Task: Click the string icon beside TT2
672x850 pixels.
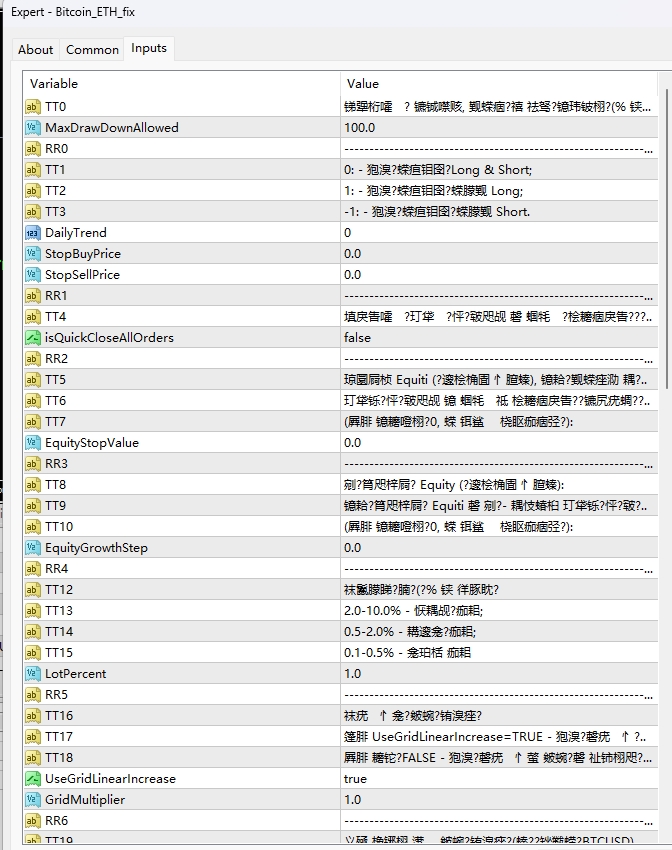Action: [33, 191]
